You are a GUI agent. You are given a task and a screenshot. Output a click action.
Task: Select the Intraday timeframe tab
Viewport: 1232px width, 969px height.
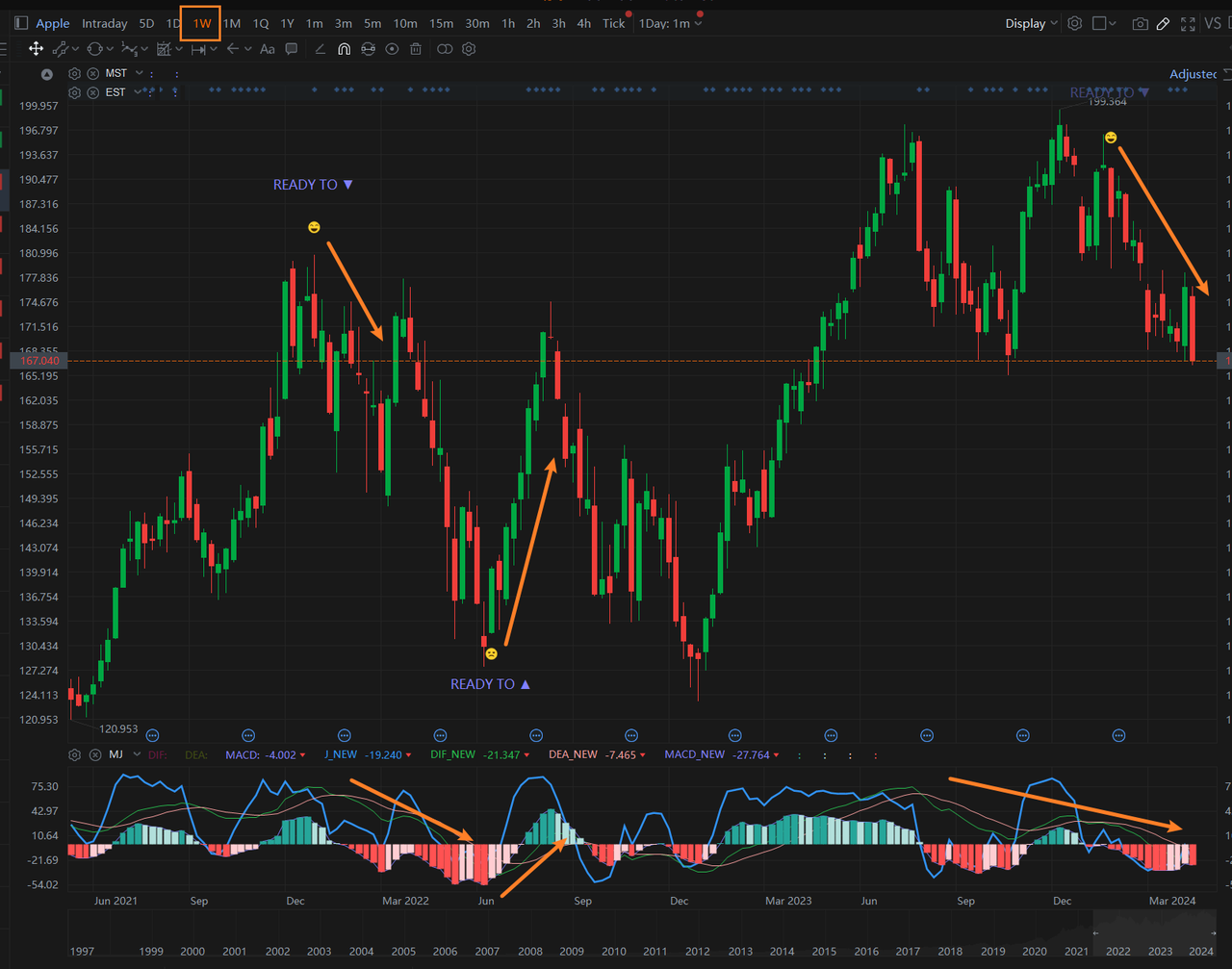click(x=105, y=23)
